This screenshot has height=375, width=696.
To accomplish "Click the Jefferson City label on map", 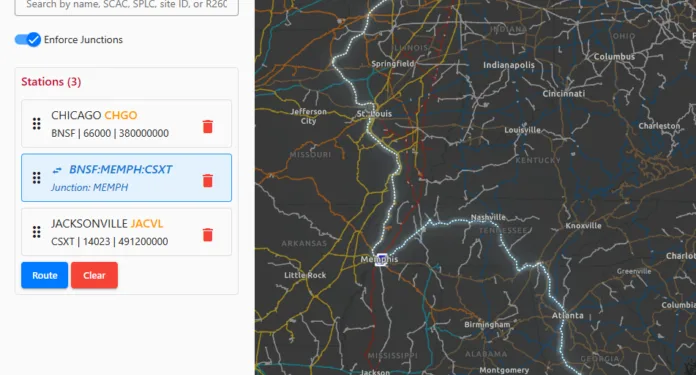I will [x=308, y=116].
